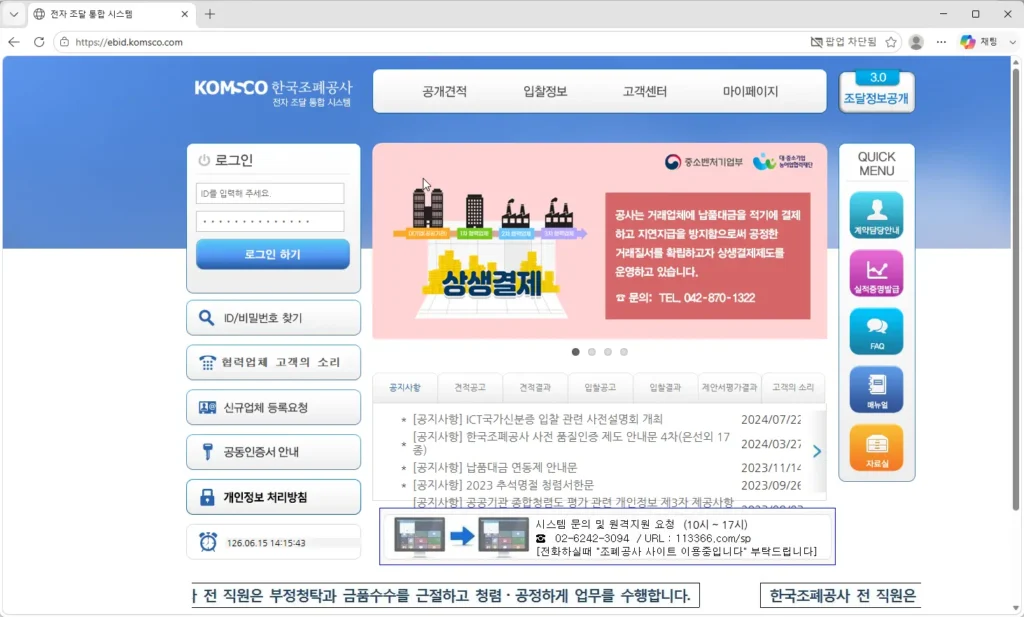Show next notices with right chevron
The height and width of the screenshot is (617, 1024).
pyautogui.click(x=816, y=451)
